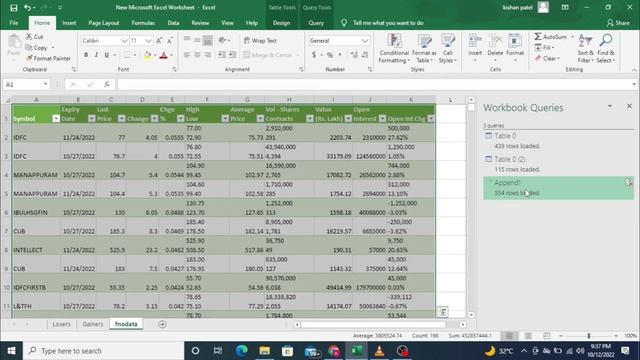Switch to Formulas tab

pos(143,23)
